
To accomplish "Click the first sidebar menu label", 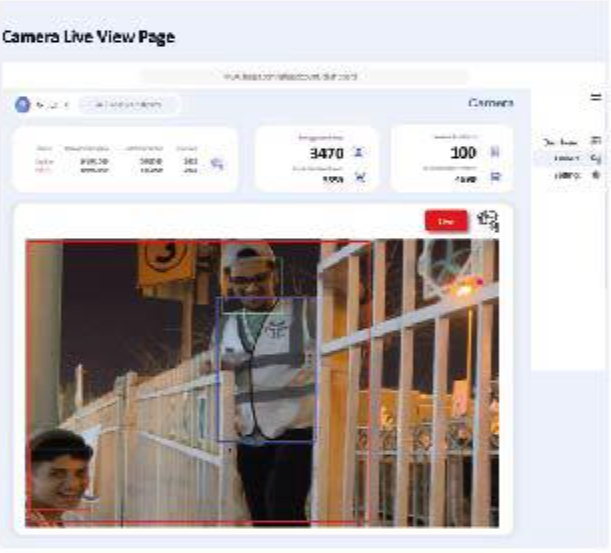I will 559,142.
